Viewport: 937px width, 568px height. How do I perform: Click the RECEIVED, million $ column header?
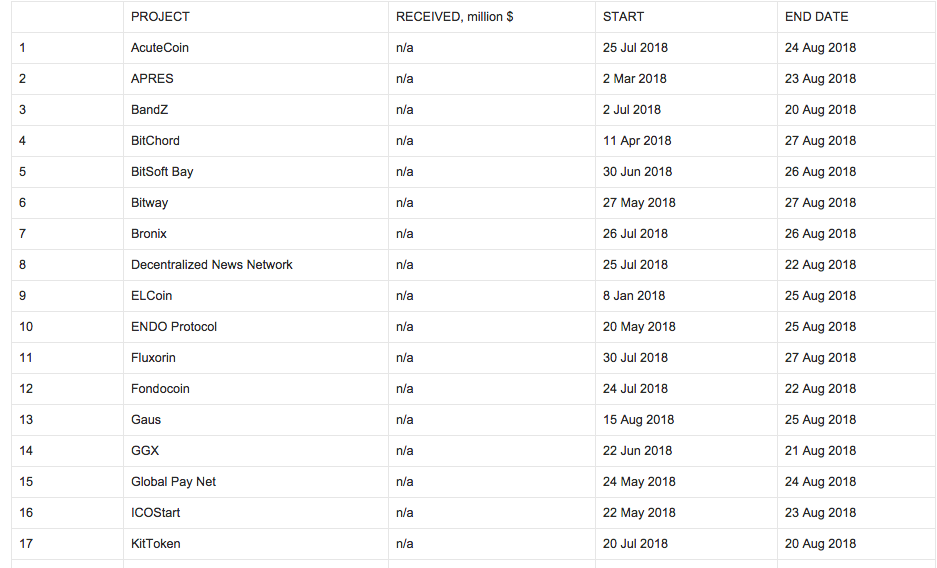tap(454, 17)
